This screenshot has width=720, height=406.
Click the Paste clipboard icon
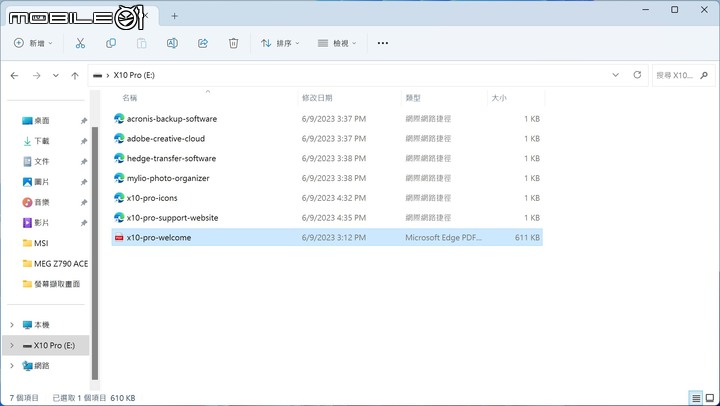[x=141, y=43]
